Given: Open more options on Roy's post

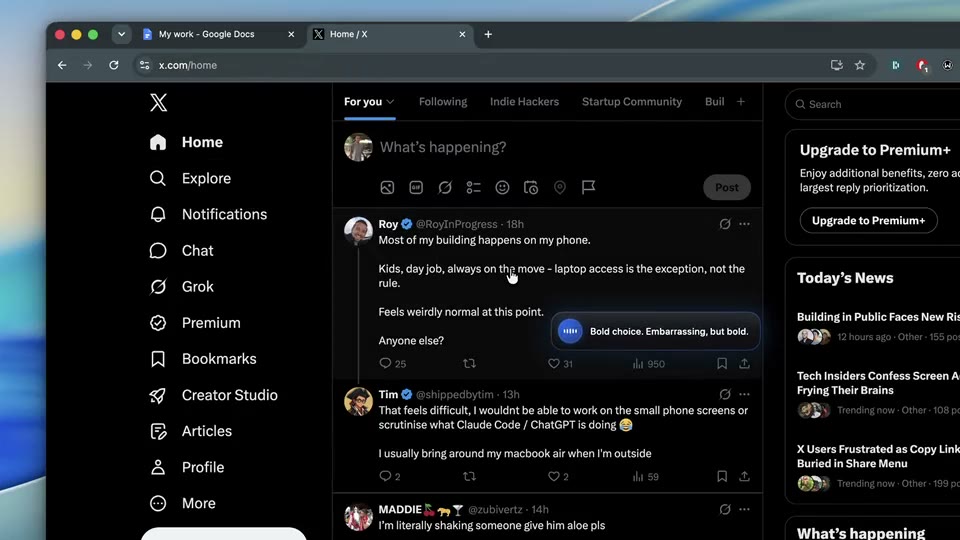Looking at the screenshot, I should click(x=744, y=224).
